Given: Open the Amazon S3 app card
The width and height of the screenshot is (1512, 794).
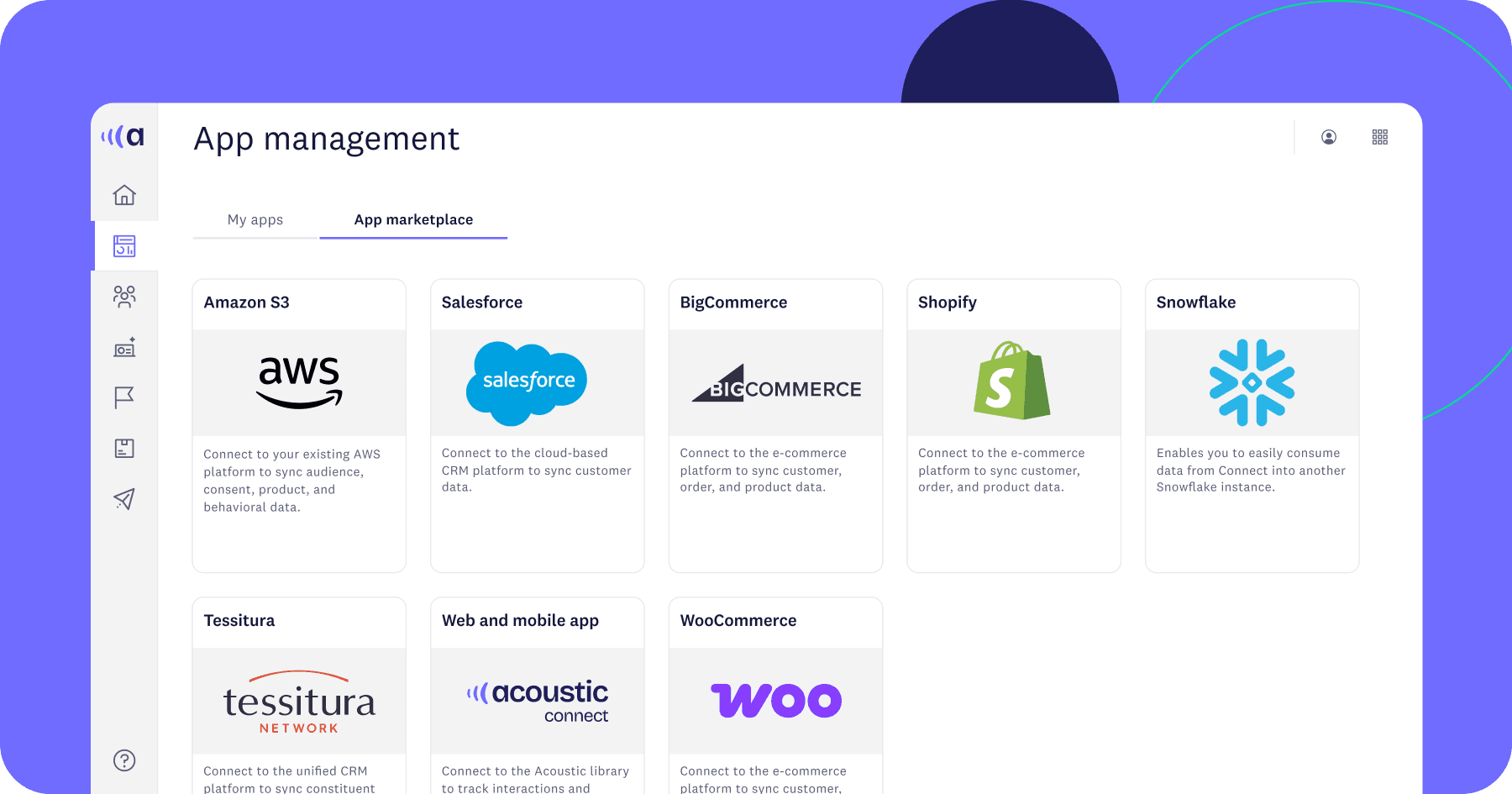Looking at the screenshot, I should (299, 425).
